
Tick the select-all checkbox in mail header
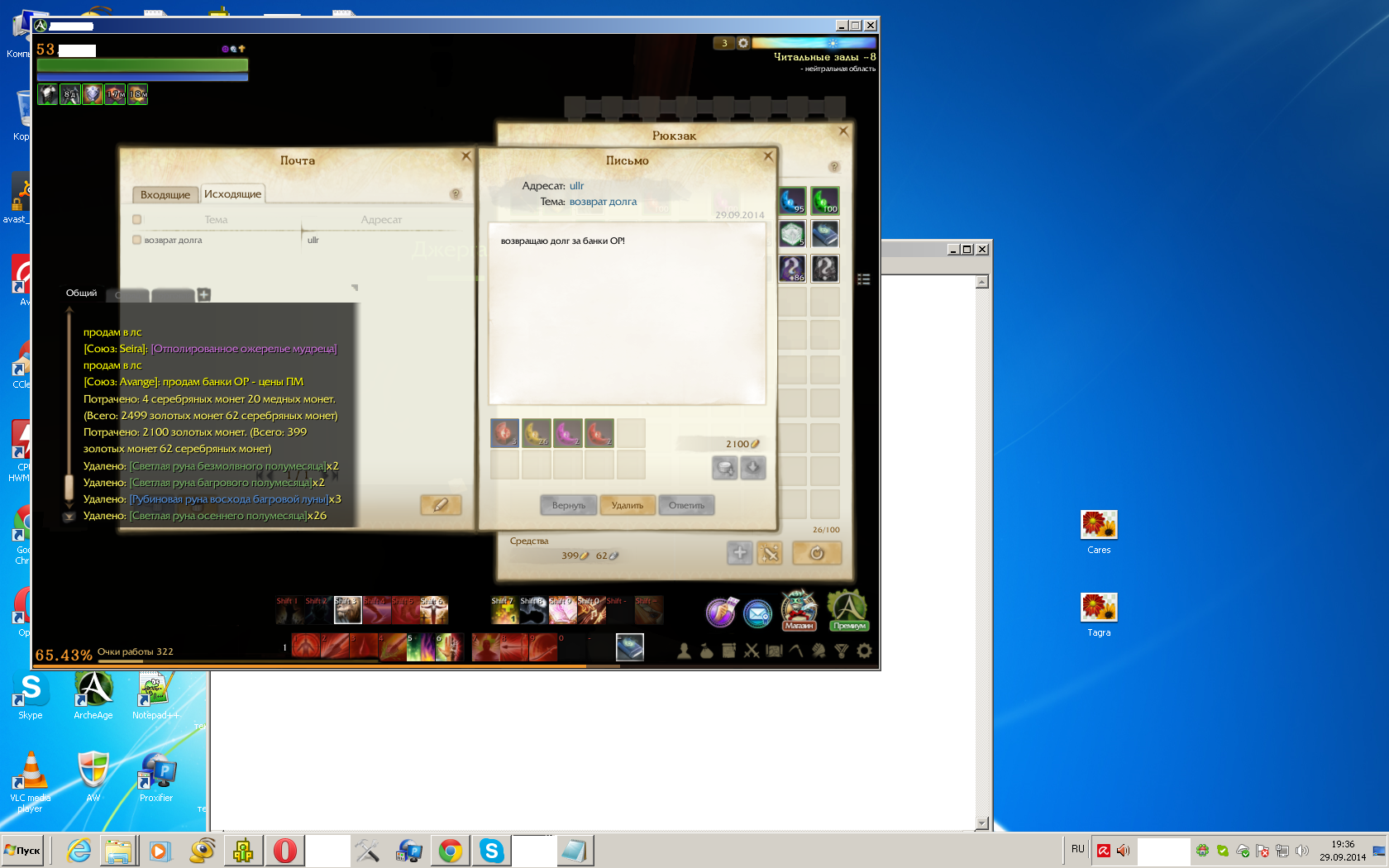pos(137,219)
